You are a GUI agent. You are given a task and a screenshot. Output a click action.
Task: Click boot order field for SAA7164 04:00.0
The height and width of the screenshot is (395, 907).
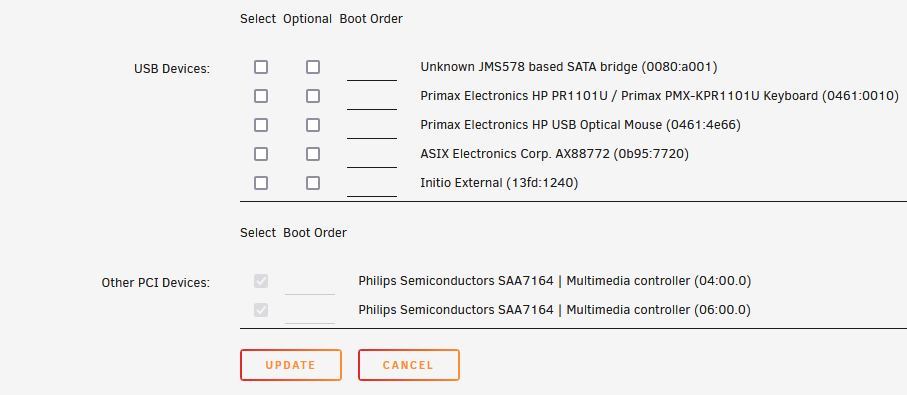click(310, 282)
